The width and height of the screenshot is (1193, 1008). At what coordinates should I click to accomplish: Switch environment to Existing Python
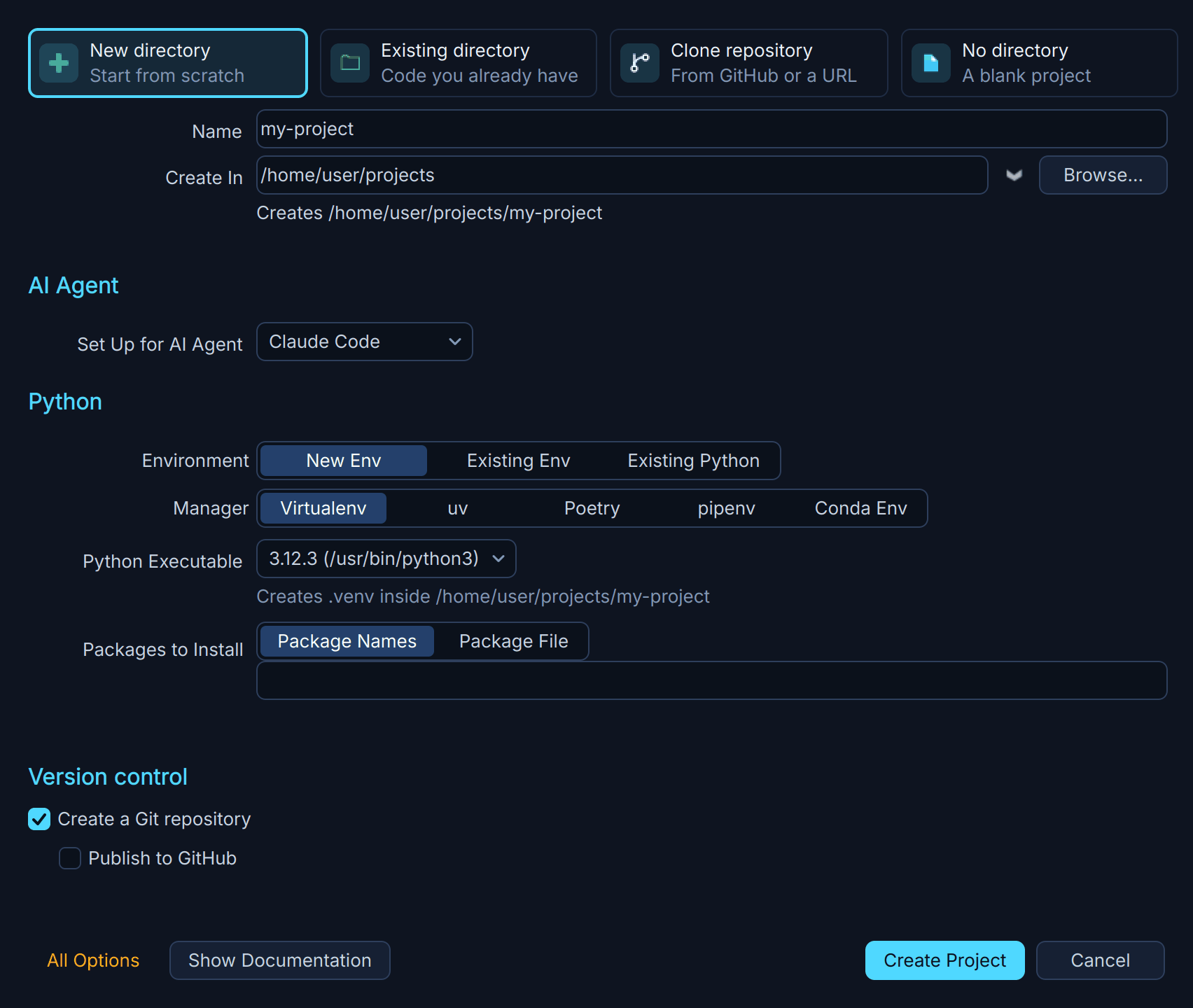click(x=694, y=461)
